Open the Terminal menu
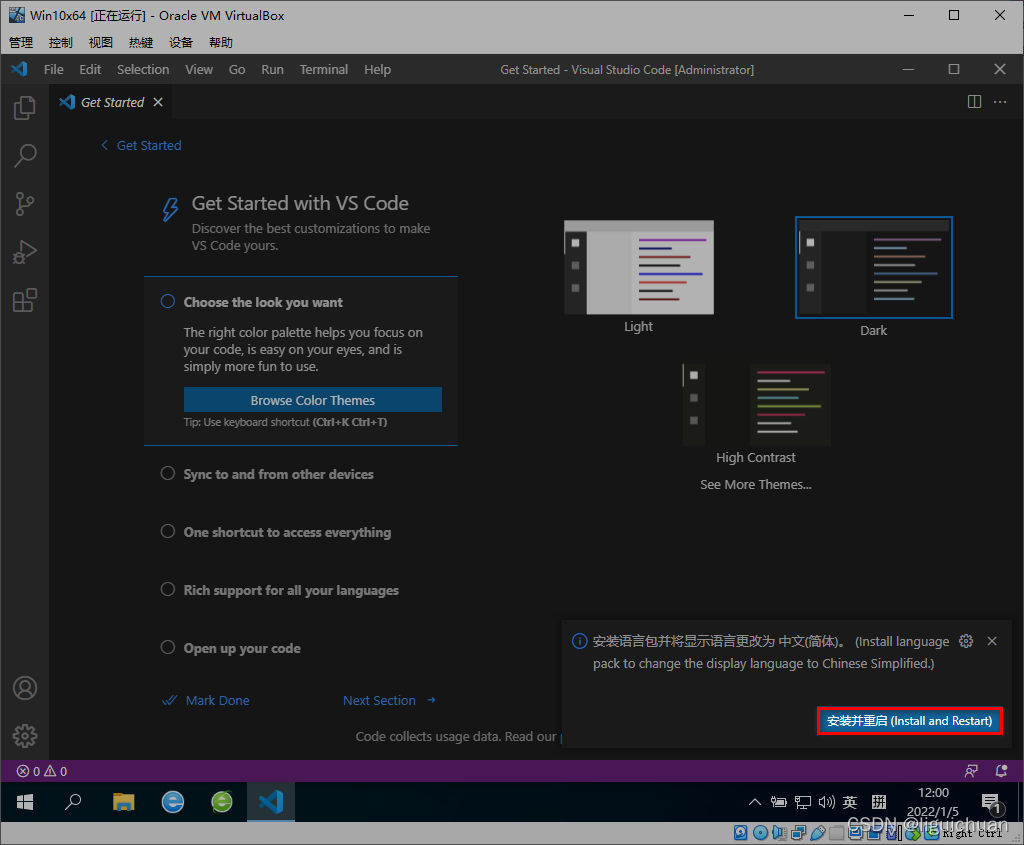 [x=324, y=69]
